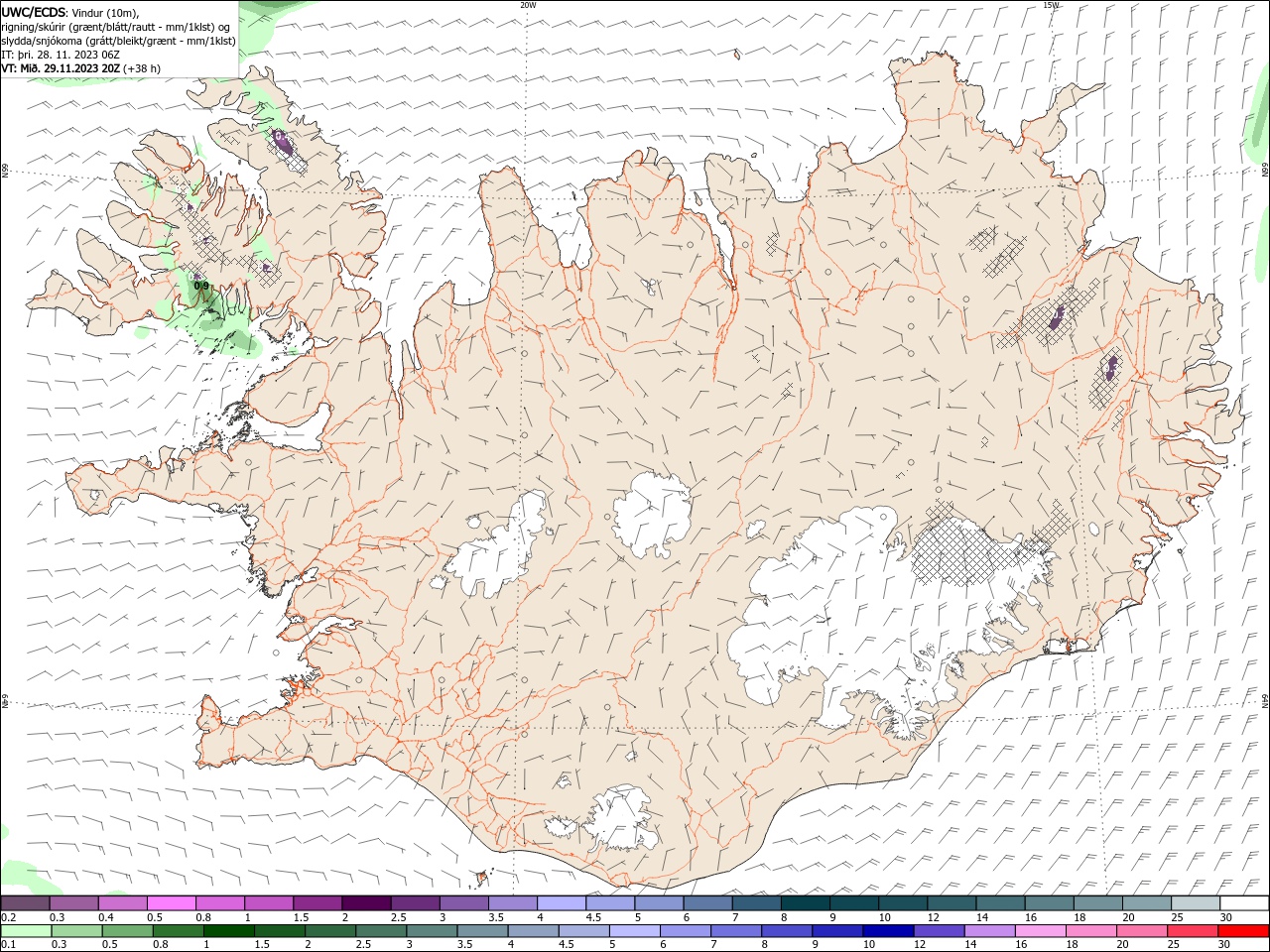
Task: Click the '0.2' label in the top legend row
Action: pos(8,917)
